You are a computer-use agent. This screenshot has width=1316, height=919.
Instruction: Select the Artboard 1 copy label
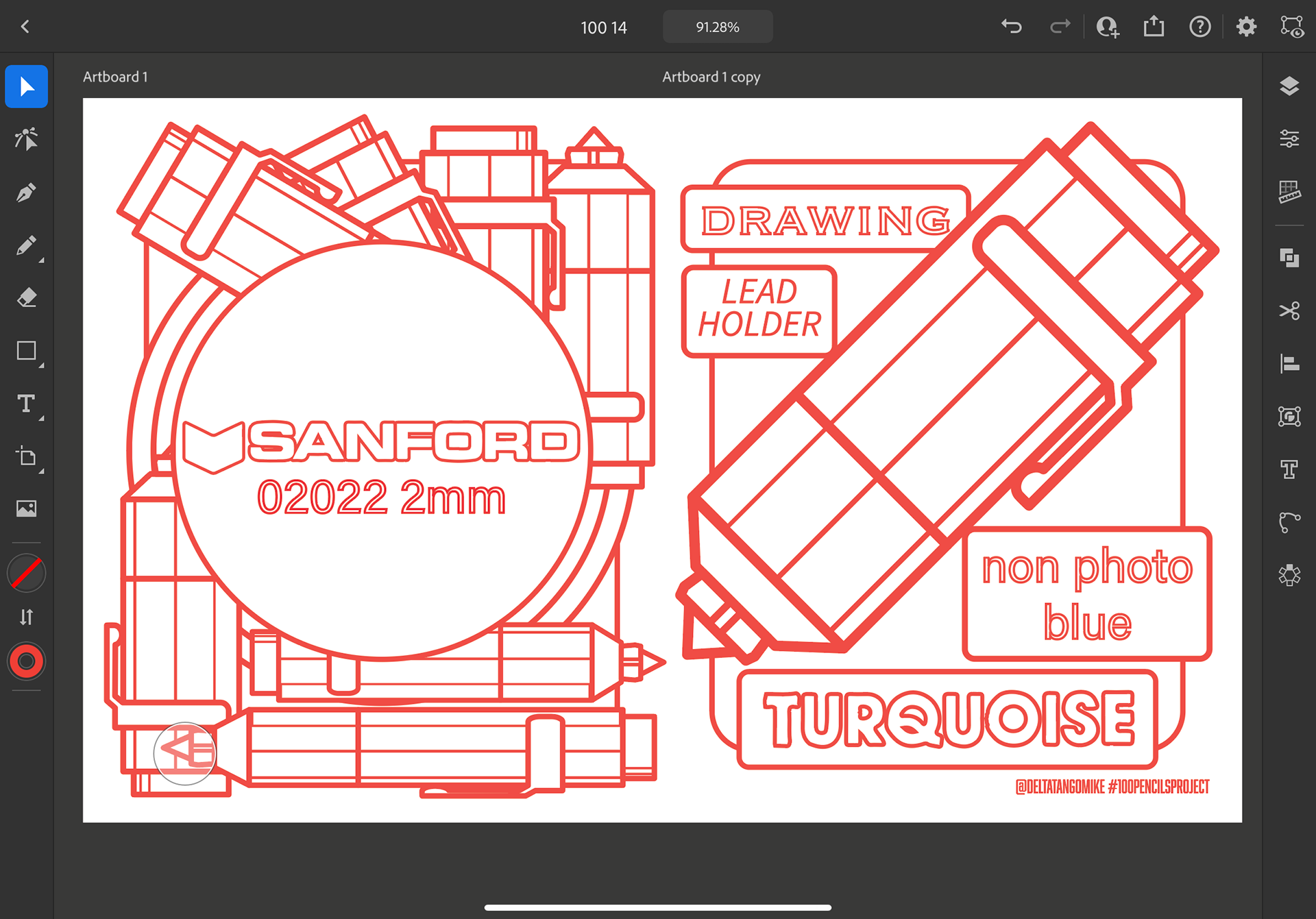tap(711, 77)
